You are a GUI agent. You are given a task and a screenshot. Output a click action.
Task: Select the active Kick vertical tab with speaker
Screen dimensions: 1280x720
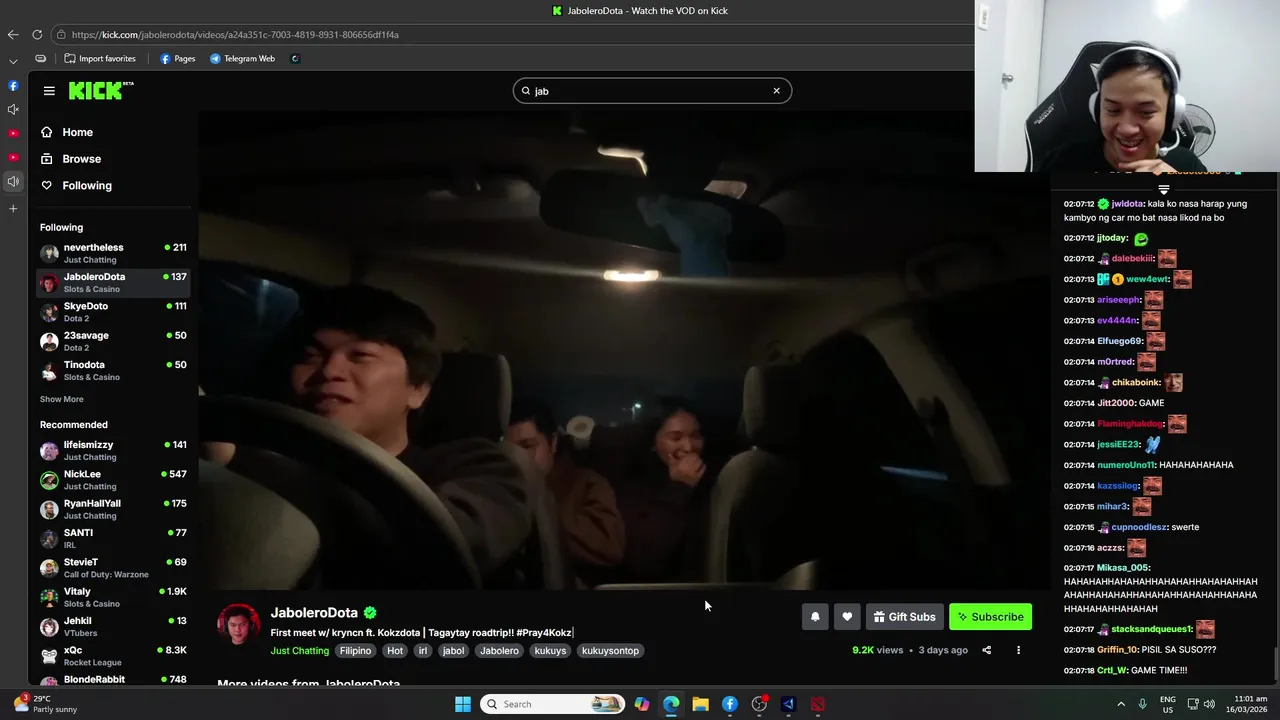[x=13, y=181]
